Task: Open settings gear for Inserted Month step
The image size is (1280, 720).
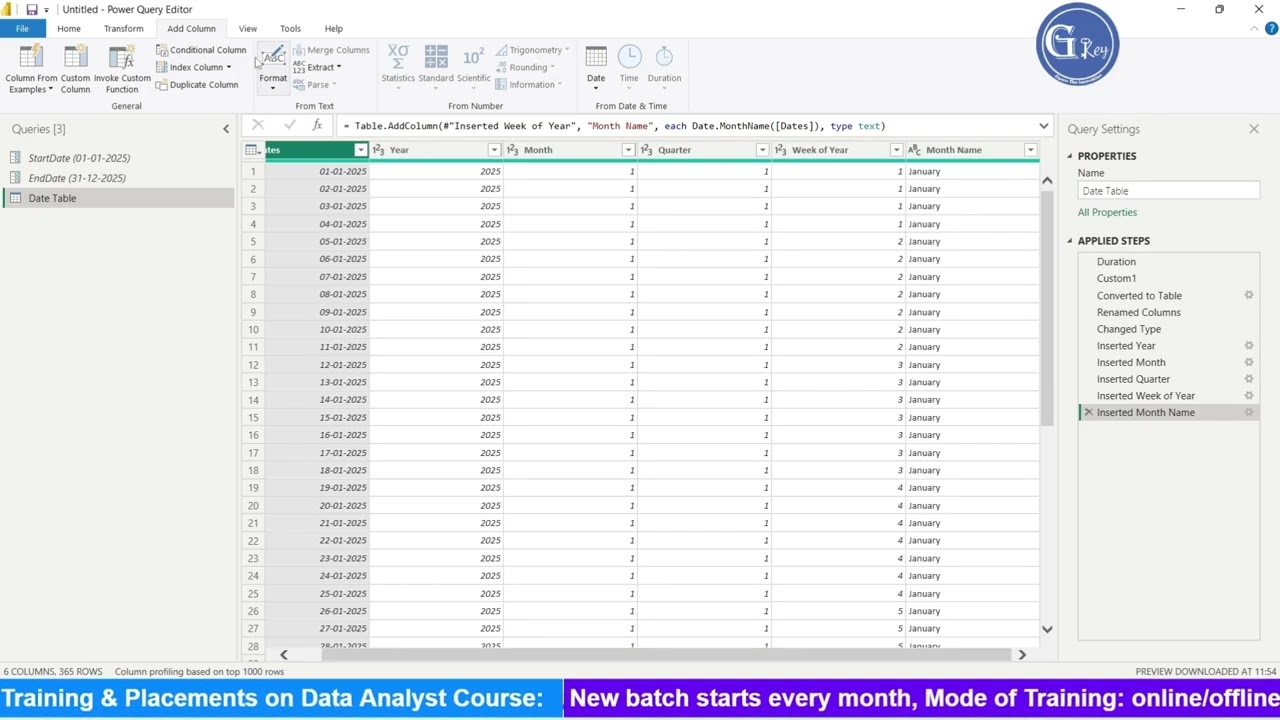Action: click(1249, 362)
